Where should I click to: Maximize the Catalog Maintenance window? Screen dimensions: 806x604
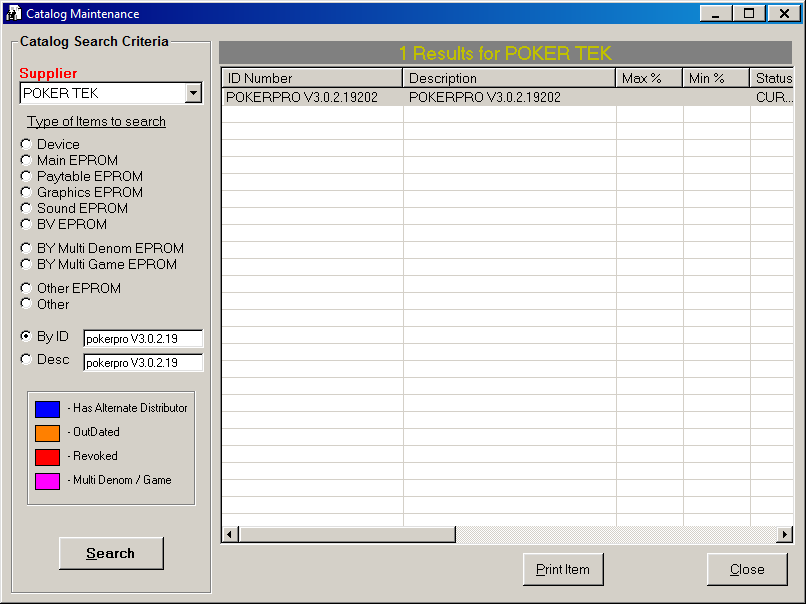pyautogui.click(x=749, y=13)
